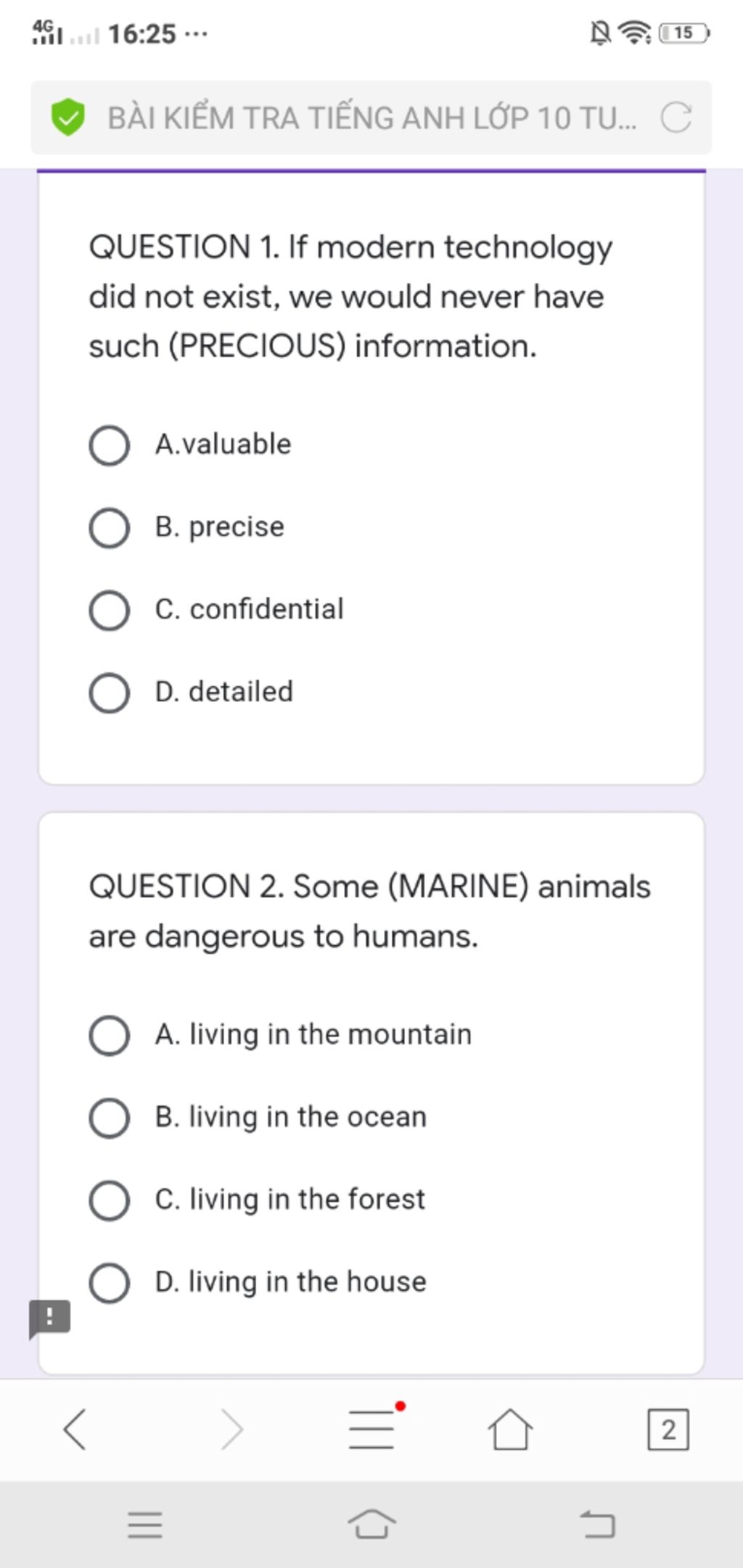Image resolution: width=743 pixels, height=1568 pixels.
Task: Tap the address bar page title
Action: 372,118
